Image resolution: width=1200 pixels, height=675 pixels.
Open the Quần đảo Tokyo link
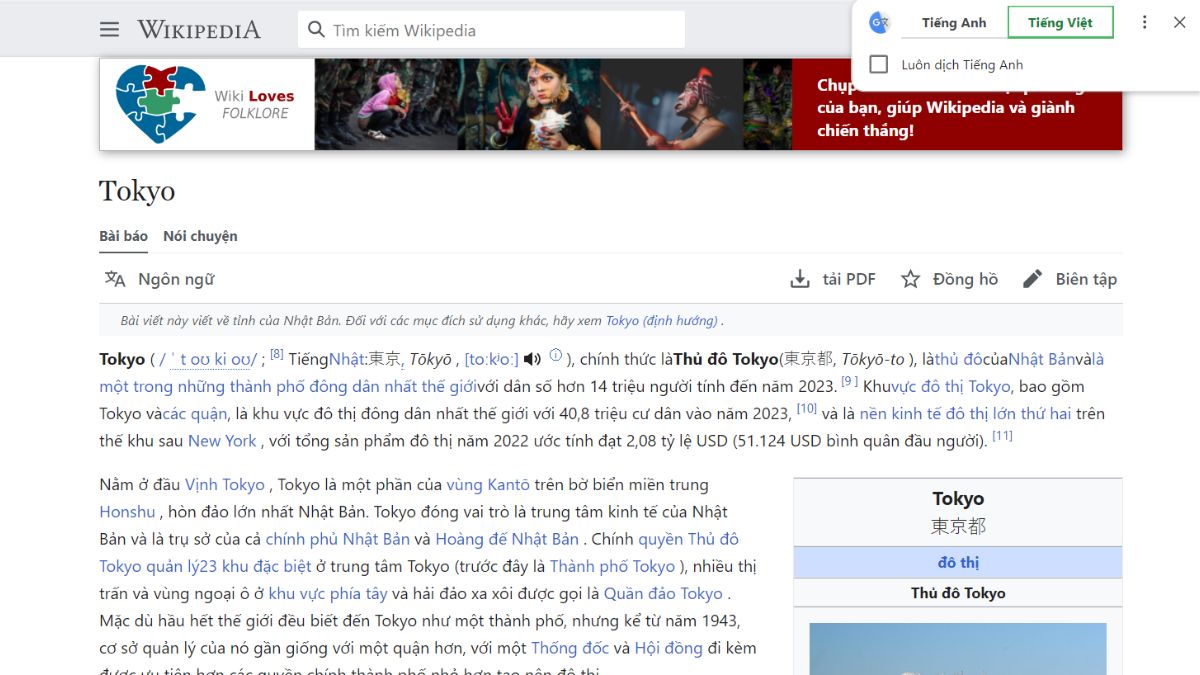(x=663, y=593)
